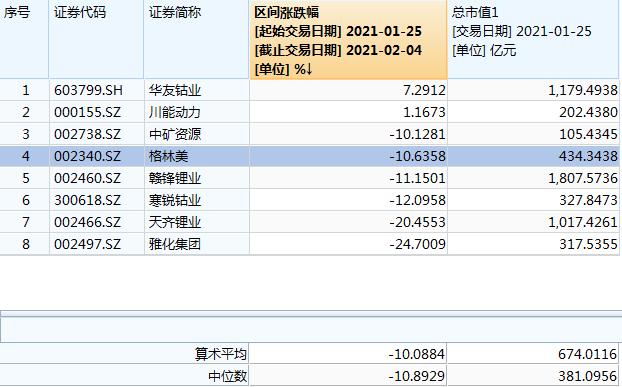The height and width of the screenshot is (387, 622).
Task: Select row 1 华友钴业
Action: [x=309, y=90]
